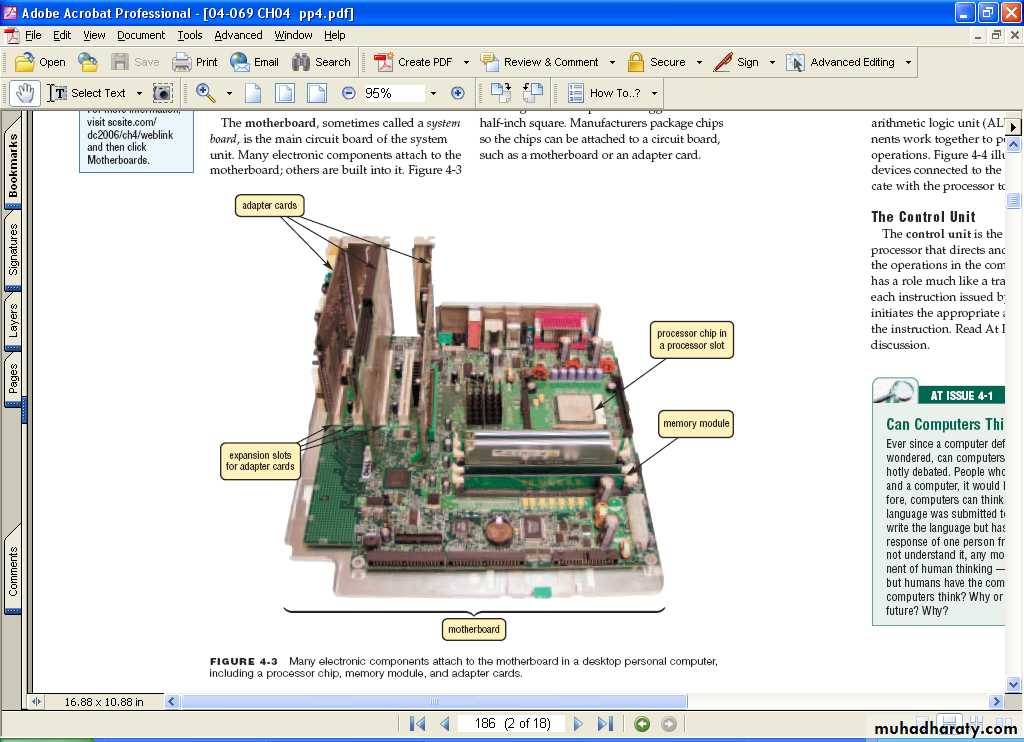Screen dimensions: 1024x742
Task: Go to the next page arrow
Action: point(578,724)
